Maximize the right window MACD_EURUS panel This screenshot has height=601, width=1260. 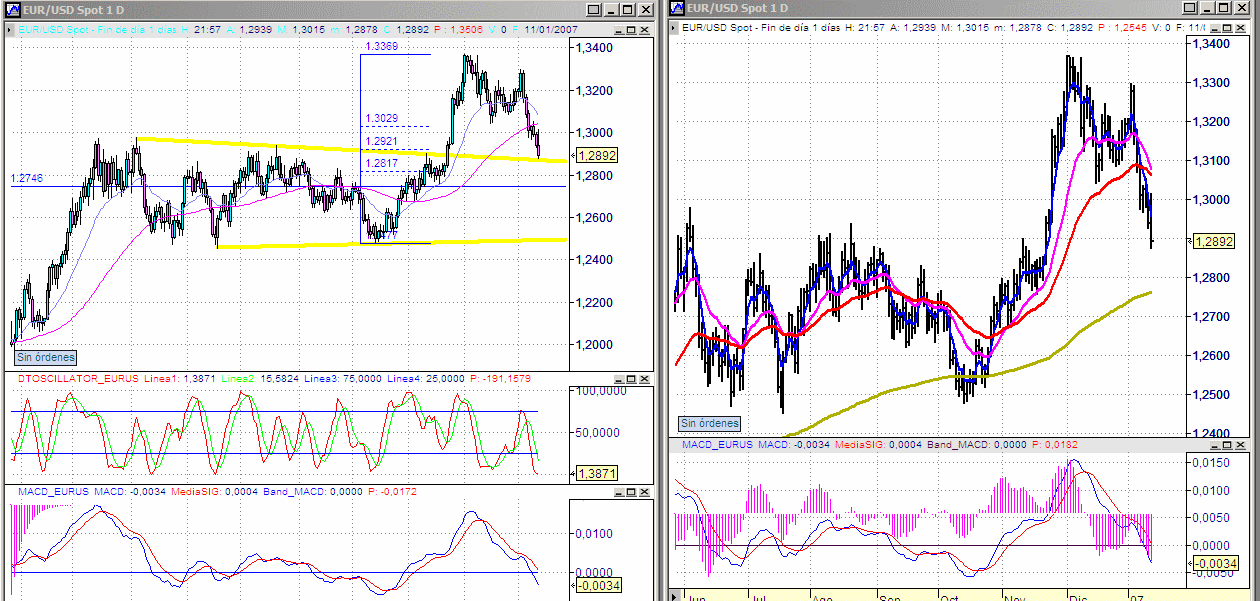pos(1228,445)
